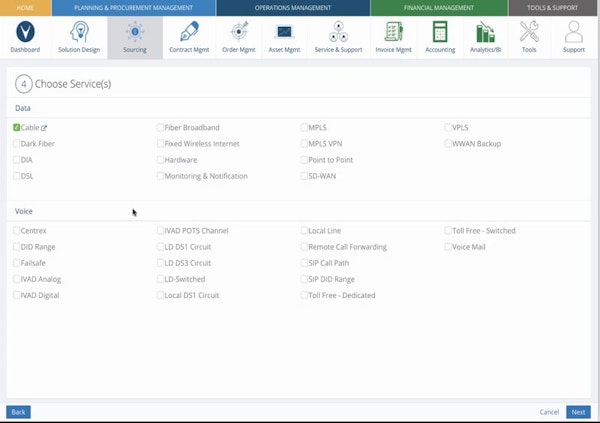Select Point to Point checkbox
600x423 pixels.
[x=304, y=160]
